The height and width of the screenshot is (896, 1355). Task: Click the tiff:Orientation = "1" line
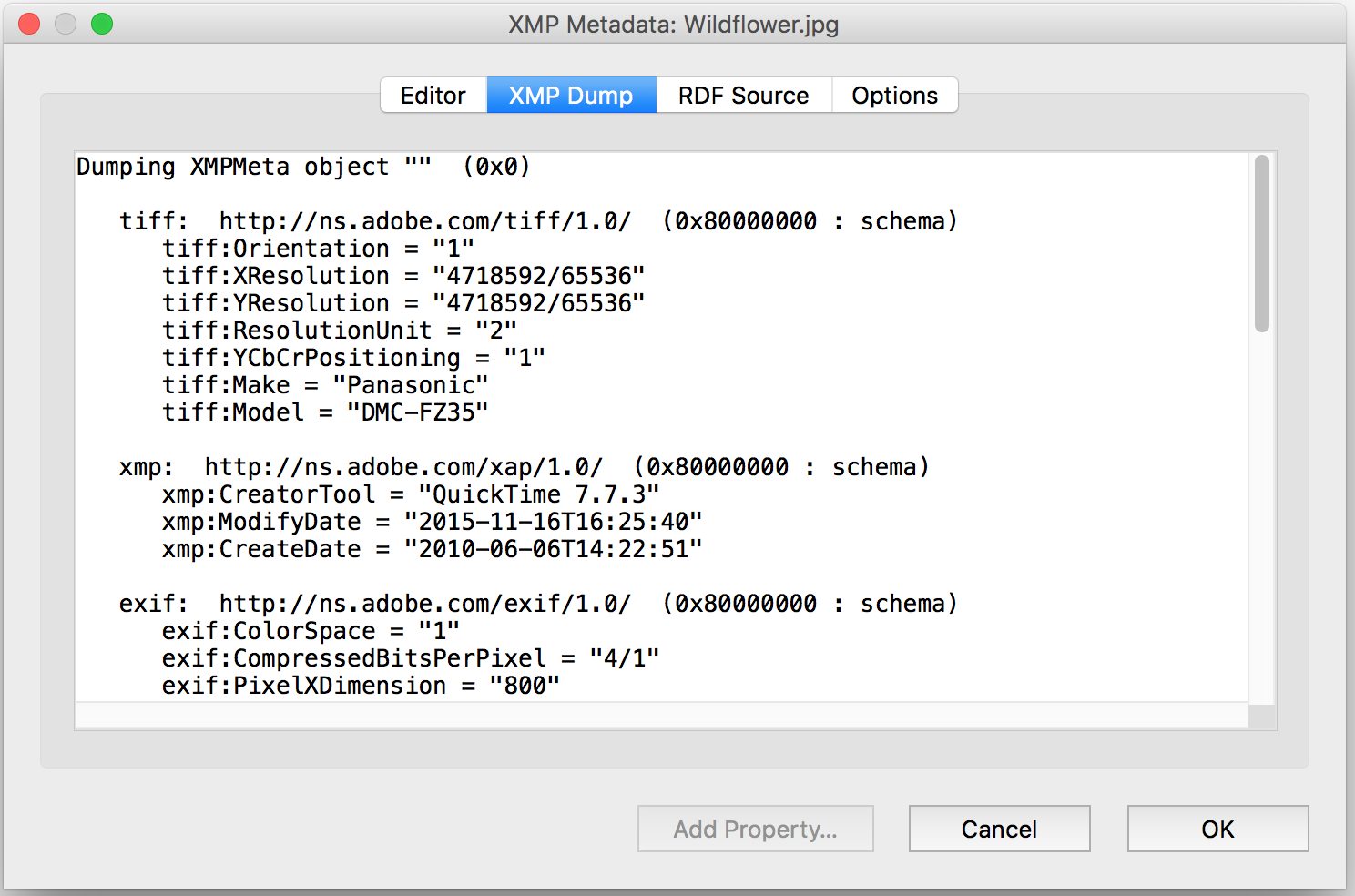(x=319, y=249)
